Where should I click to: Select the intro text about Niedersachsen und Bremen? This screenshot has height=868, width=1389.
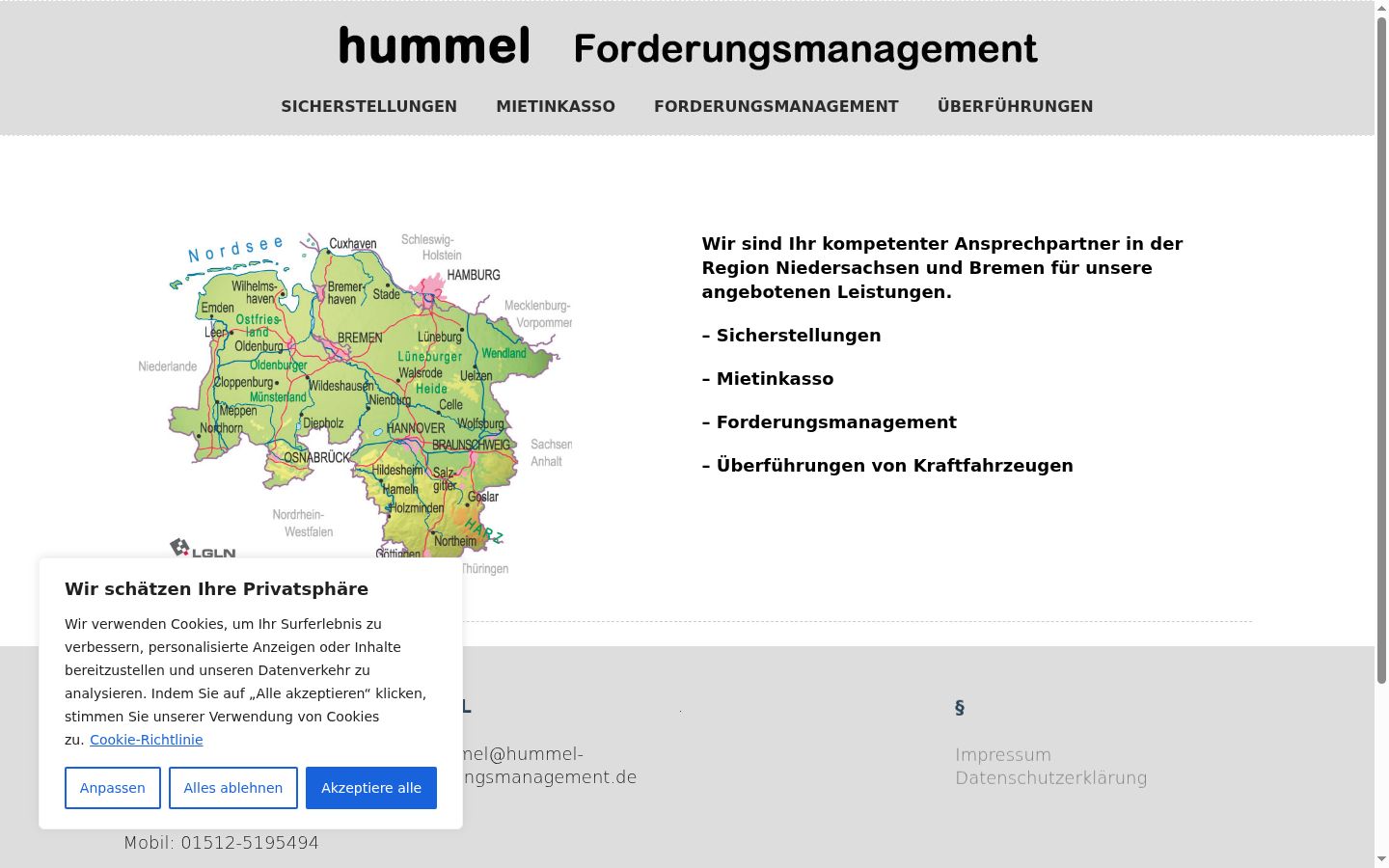pos(942,267)
